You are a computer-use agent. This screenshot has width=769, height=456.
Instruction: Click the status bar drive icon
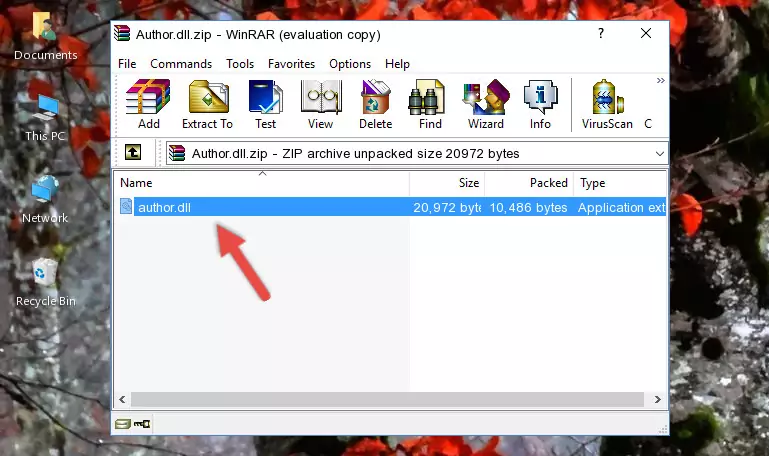123,424
